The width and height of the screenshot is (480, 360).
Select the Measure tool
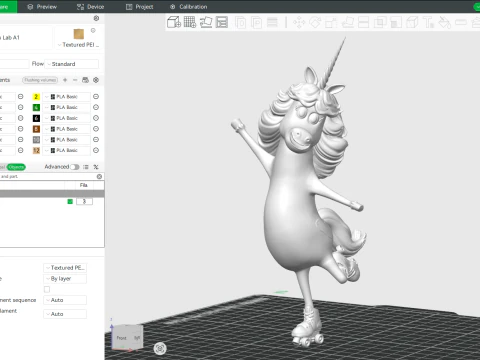click(461, 22)
